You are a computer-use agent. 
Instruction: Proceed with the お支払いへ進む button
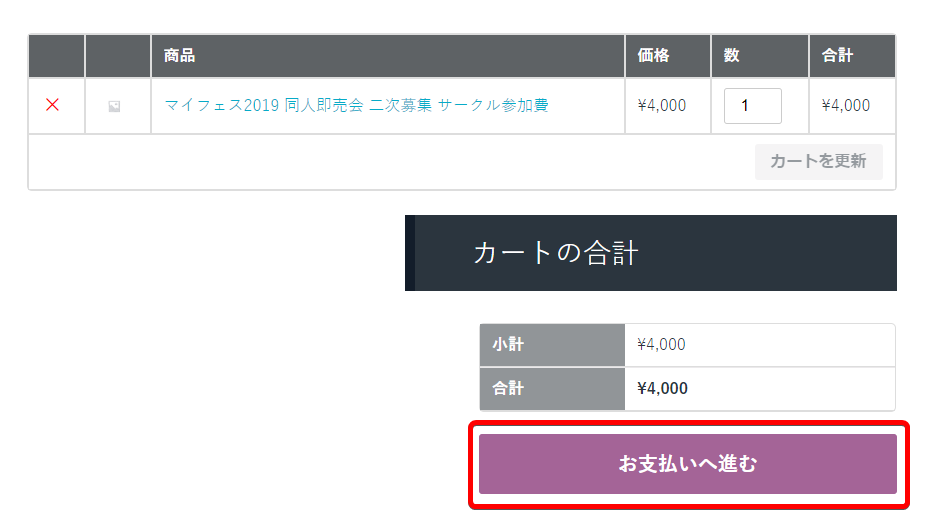[x=688, y=464]
